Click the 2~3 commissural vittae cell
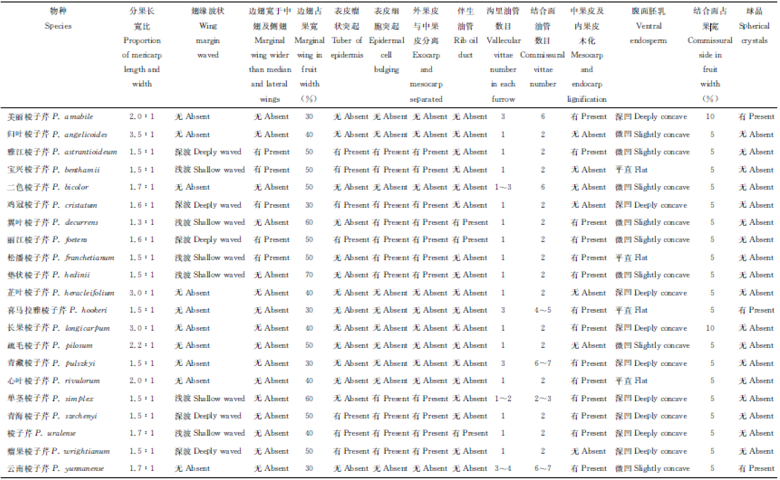780x480 pixels. point(542,398)
